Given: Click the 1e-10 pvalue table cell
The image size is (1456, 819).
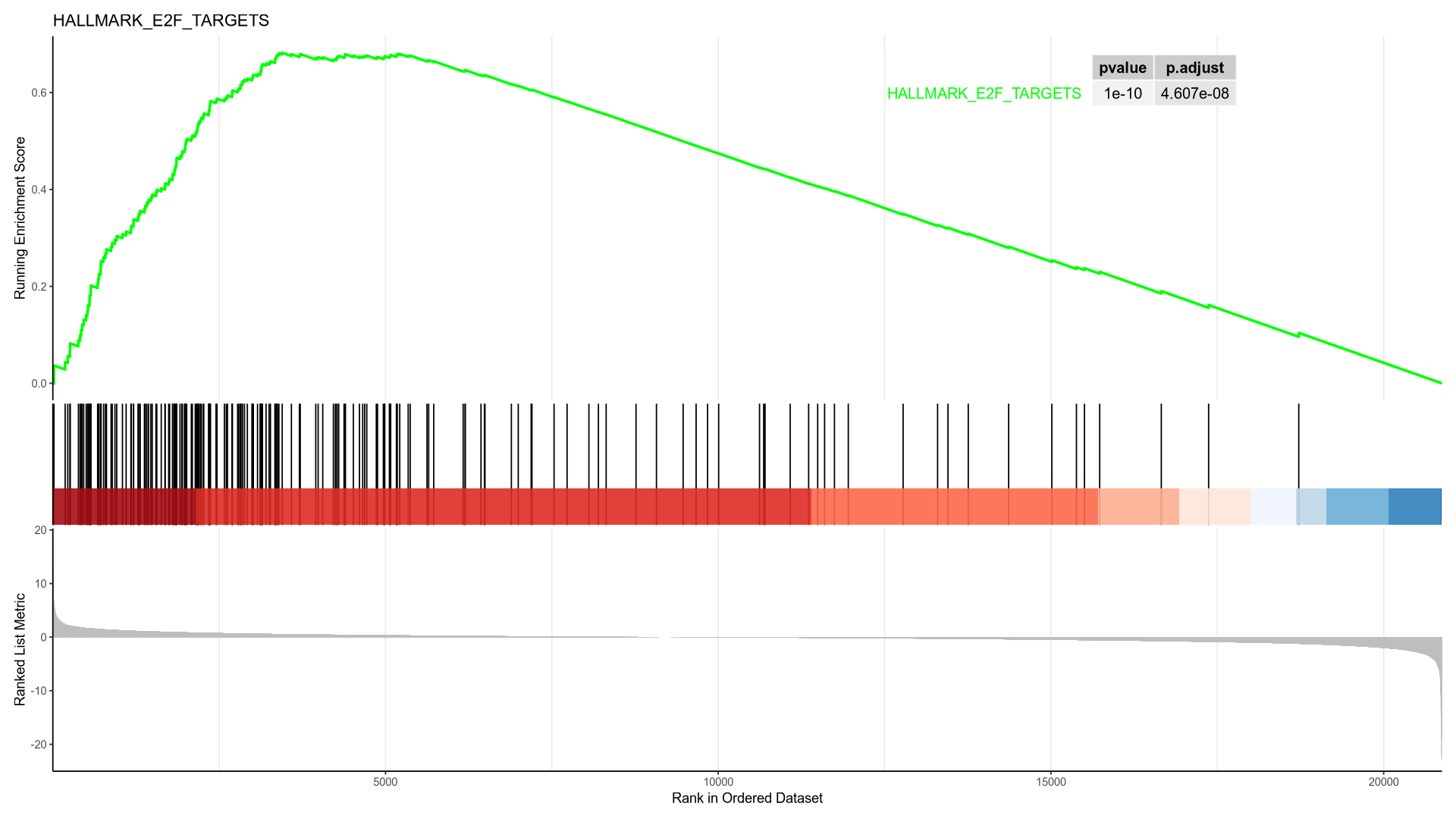Looking at the screenshot, I should (1122, 93).
